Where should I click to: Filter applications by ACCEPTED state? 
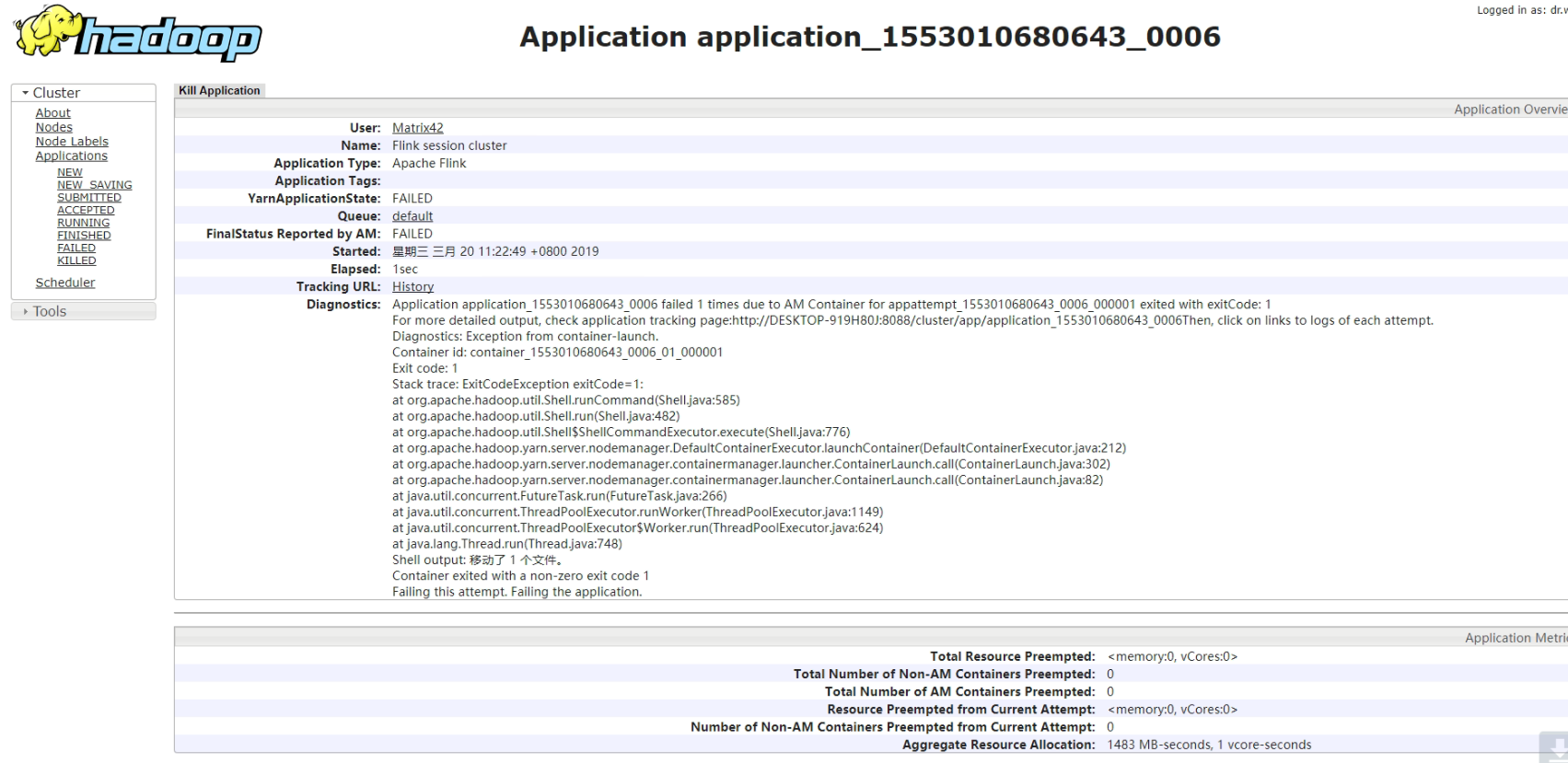(x=86, y=211)
